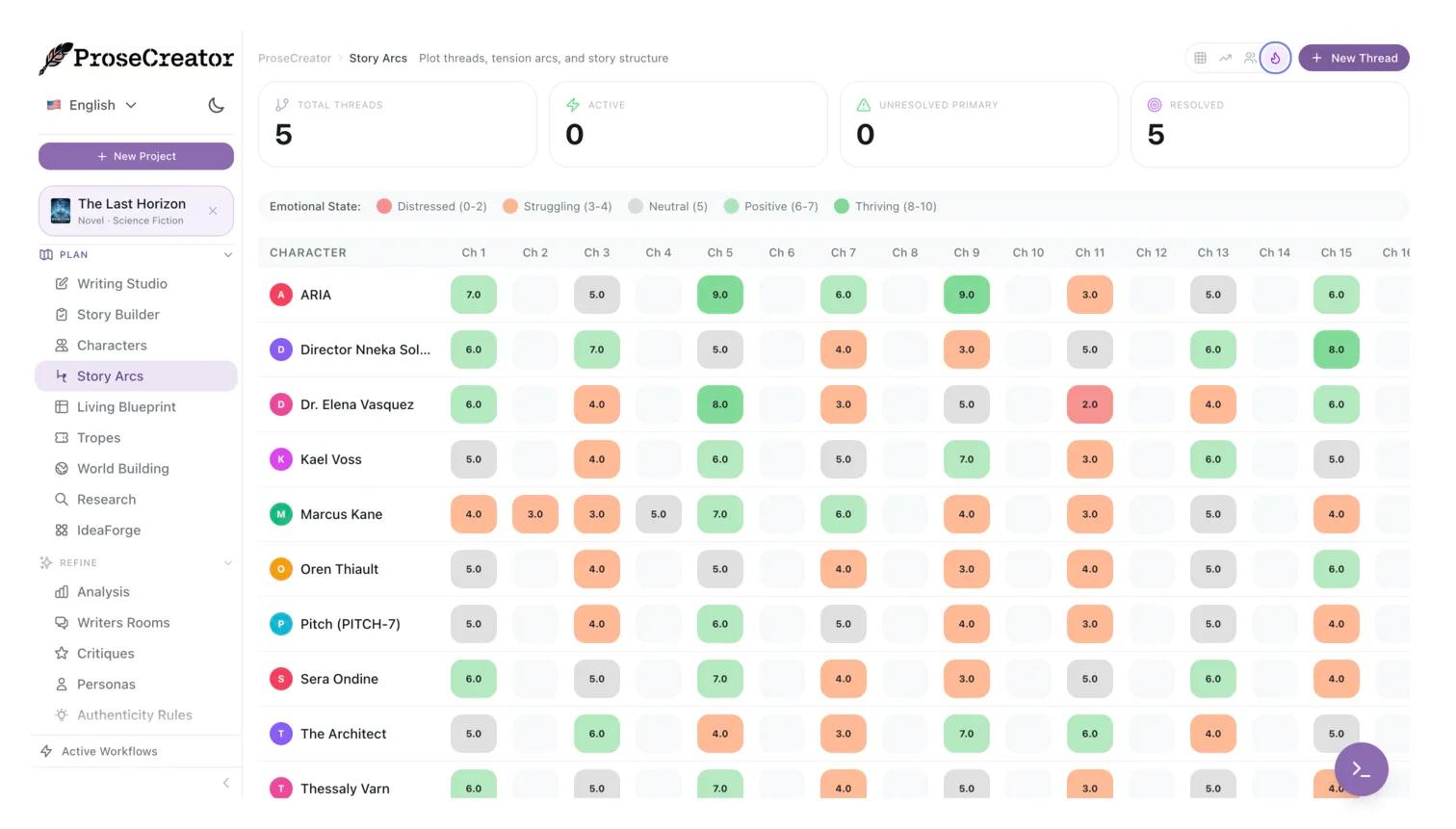This screenshot has height=829, width=1456.
Task: Click Marcus Kane's green avatar icon
Action: (x=280, y=514)
